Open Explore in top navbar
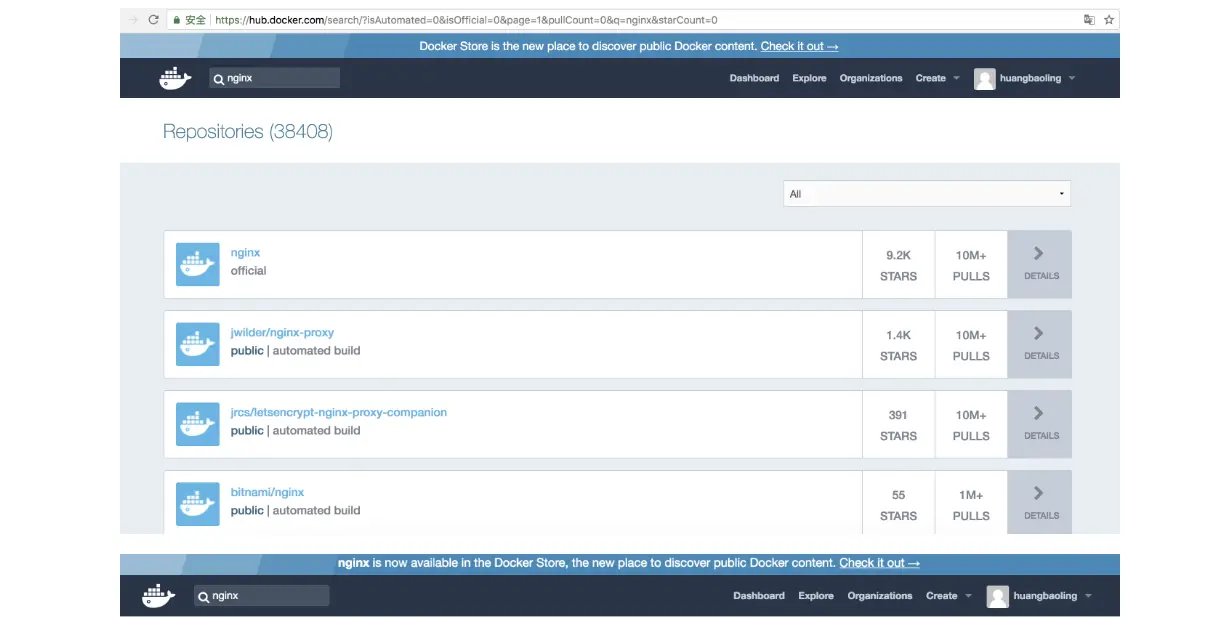Screen dimensions: 1222x618 pyautogui.click(x=810, y=78)
